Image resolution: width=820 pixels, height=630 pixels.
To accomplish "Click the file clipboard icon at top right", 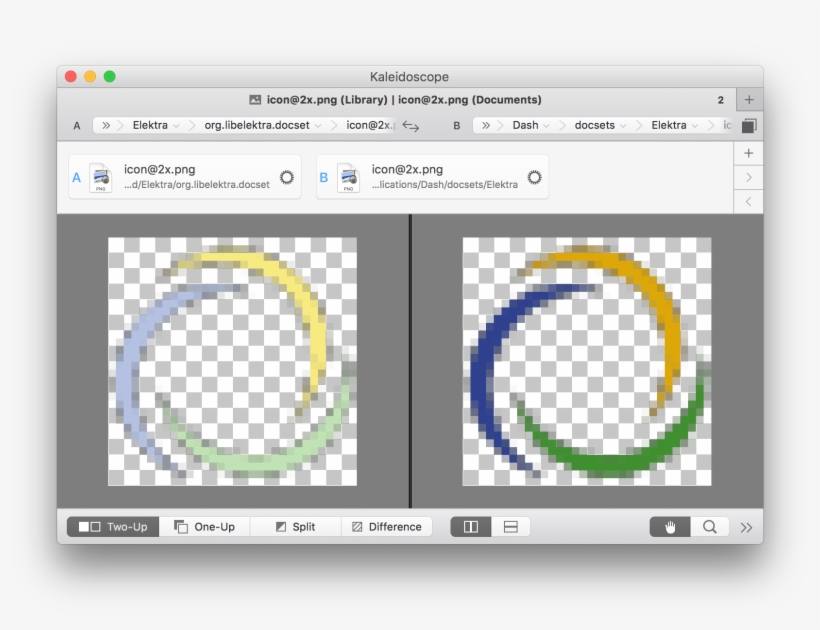I will tap(751, 125).
